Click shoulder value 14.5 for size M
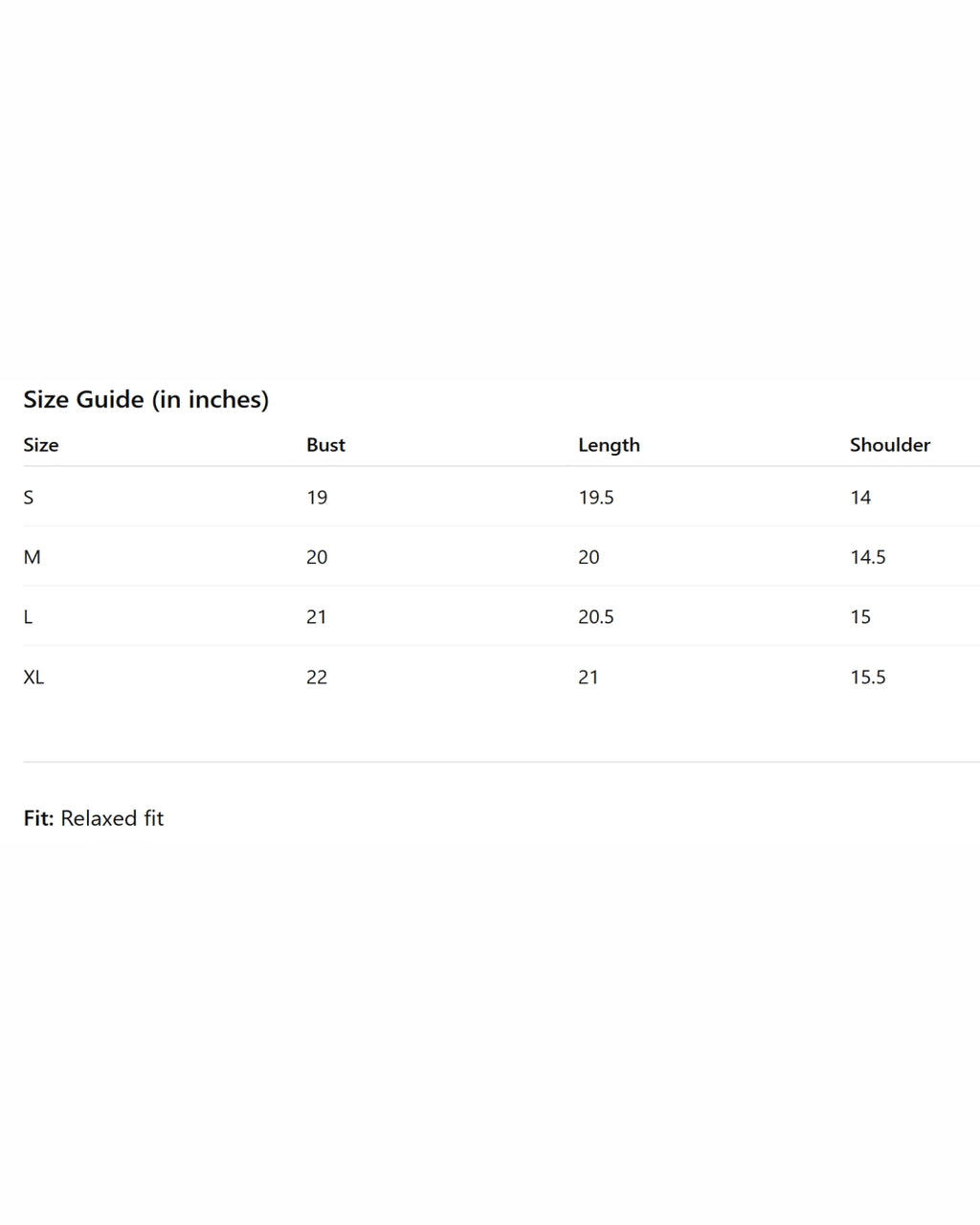The image size is (980, 1225). (x=868, y=557)
